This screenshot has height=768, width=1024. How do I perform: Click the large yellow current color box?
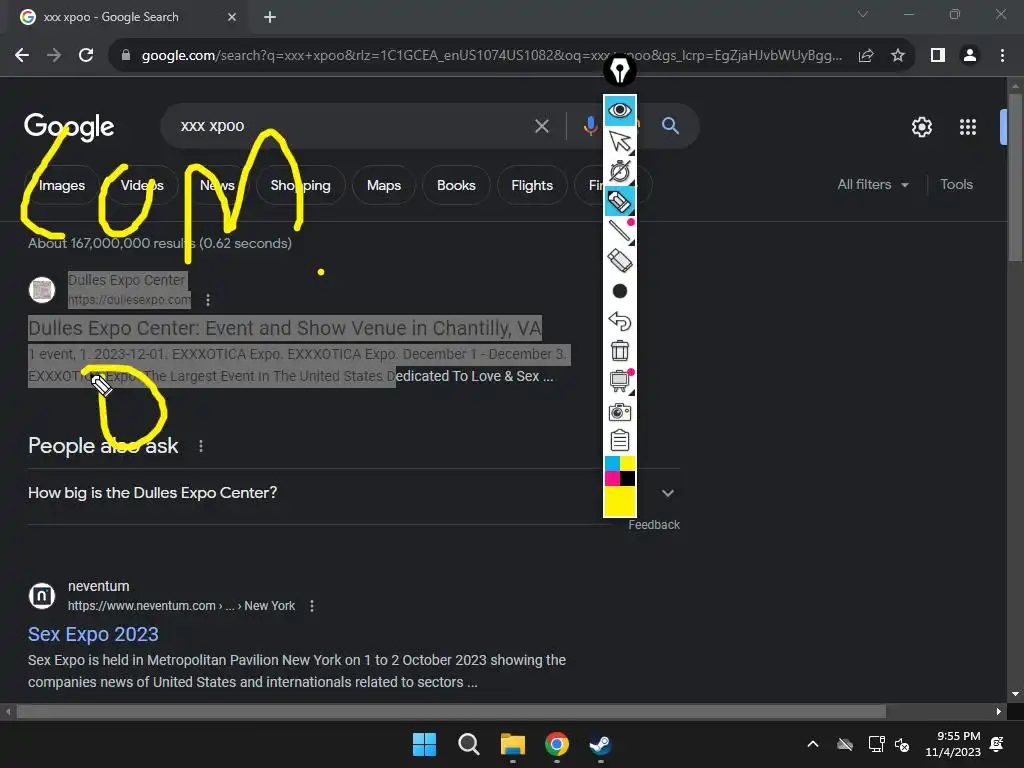tap(619, 501)
